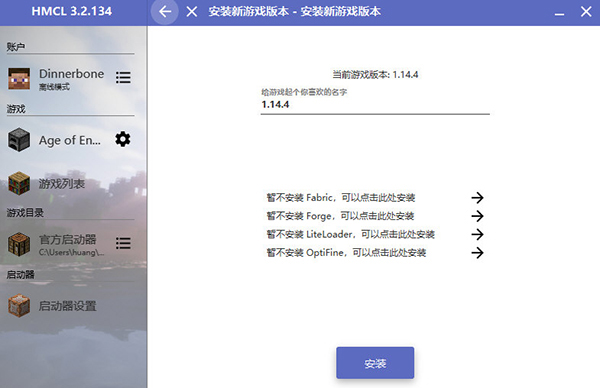Close the HMCL window
The image size is (600, 388).
coord(586,12)
